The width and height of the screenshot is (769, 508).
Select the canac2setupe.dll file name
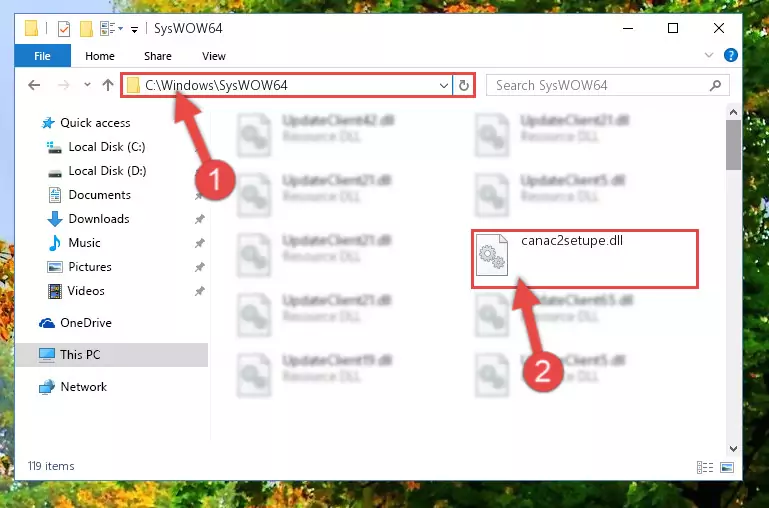572,241
